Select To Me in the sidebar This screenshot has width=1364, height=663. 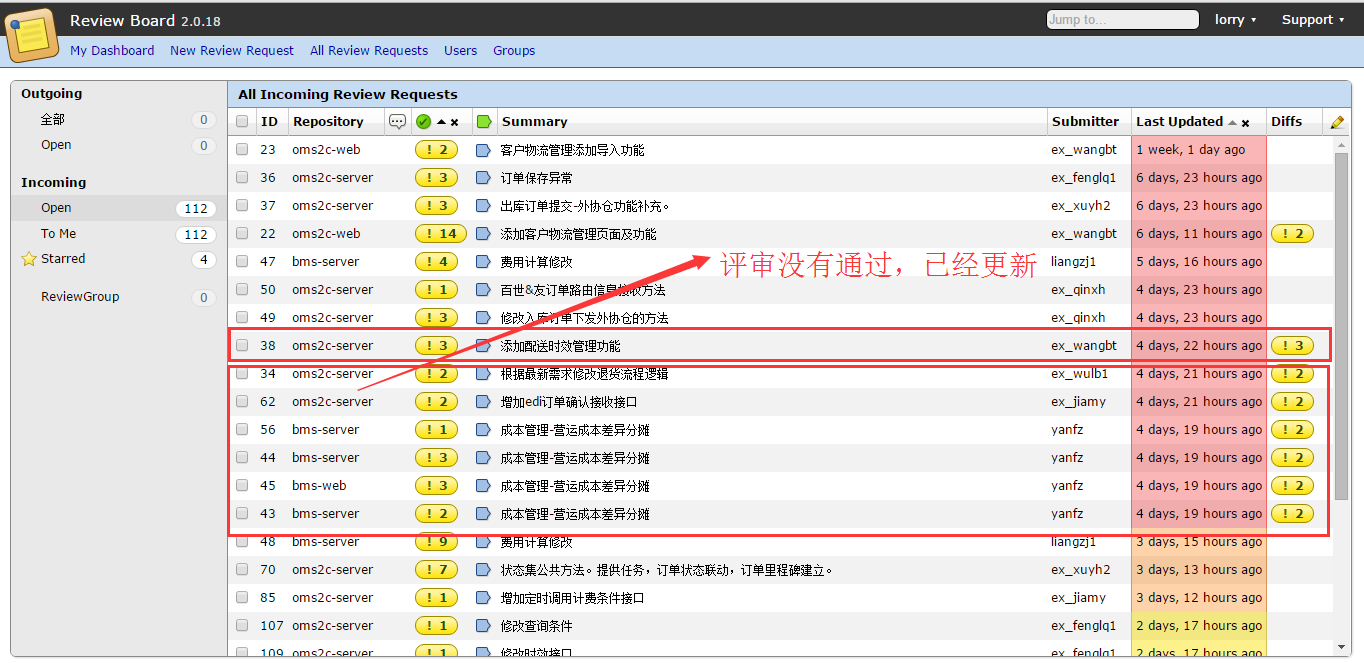pos(120,234)
